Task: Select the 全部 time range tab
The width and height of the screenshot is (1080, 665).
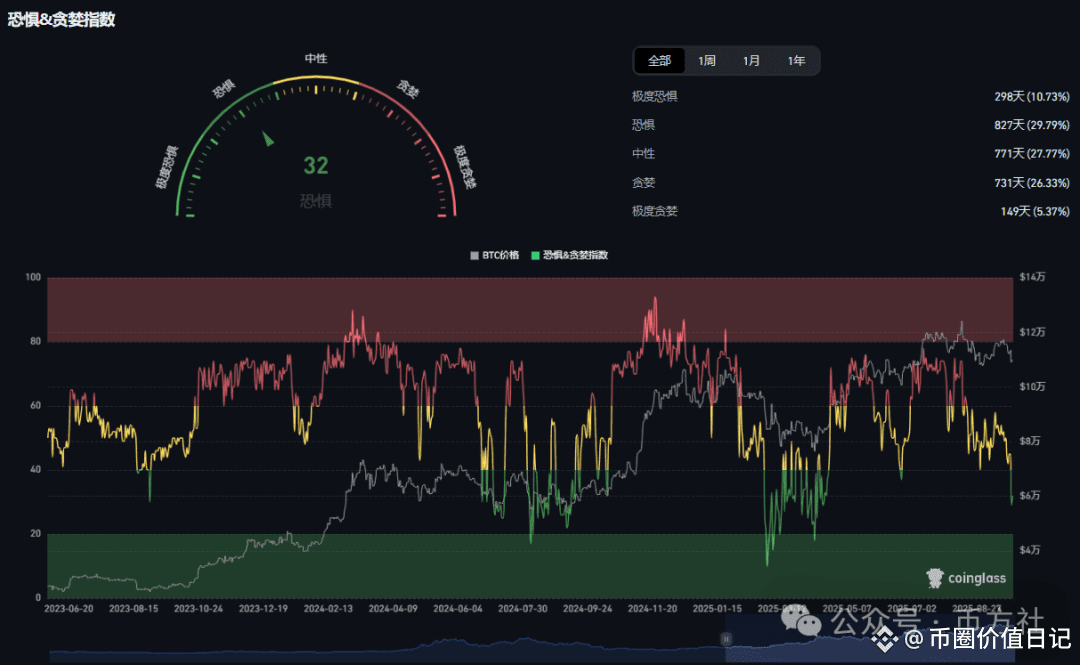Action: point(659,61)
